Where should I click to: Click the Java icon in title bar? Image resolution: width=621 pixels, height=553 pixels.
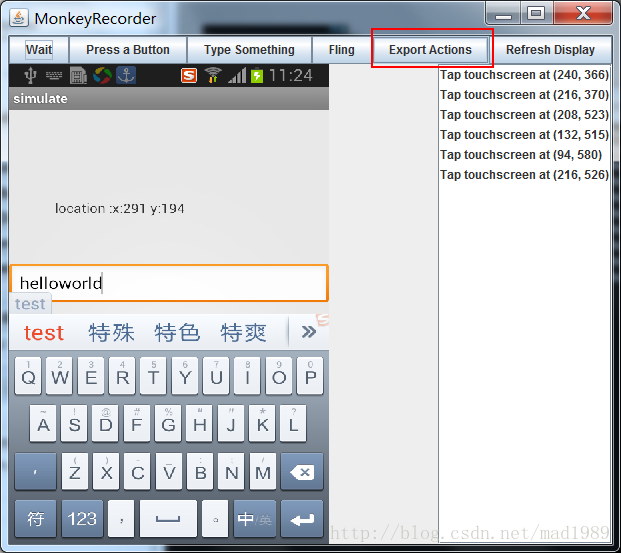click(19, 18)
